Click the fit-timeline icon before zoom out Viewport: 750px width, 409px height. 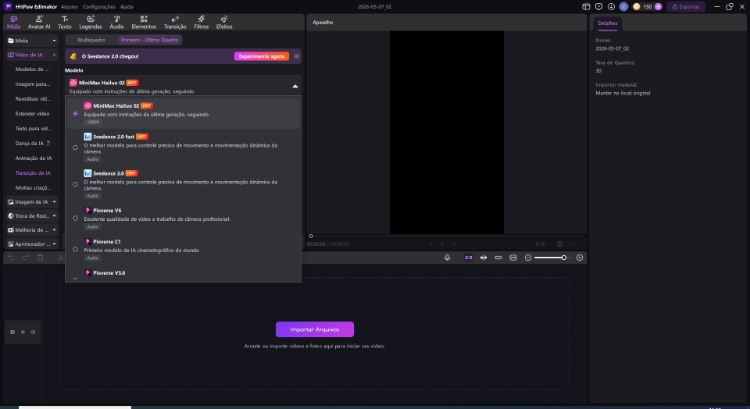[513, 257]
